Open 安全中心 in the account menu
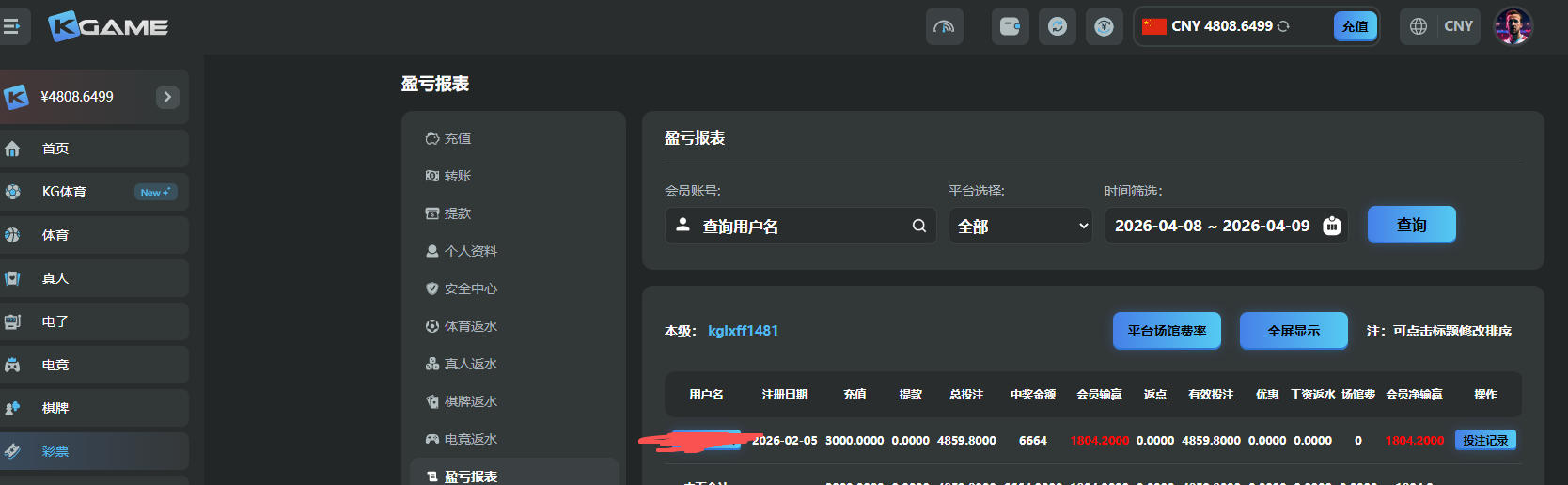The height and width of the screenshot is (485, 1568). tap(470, 289)
